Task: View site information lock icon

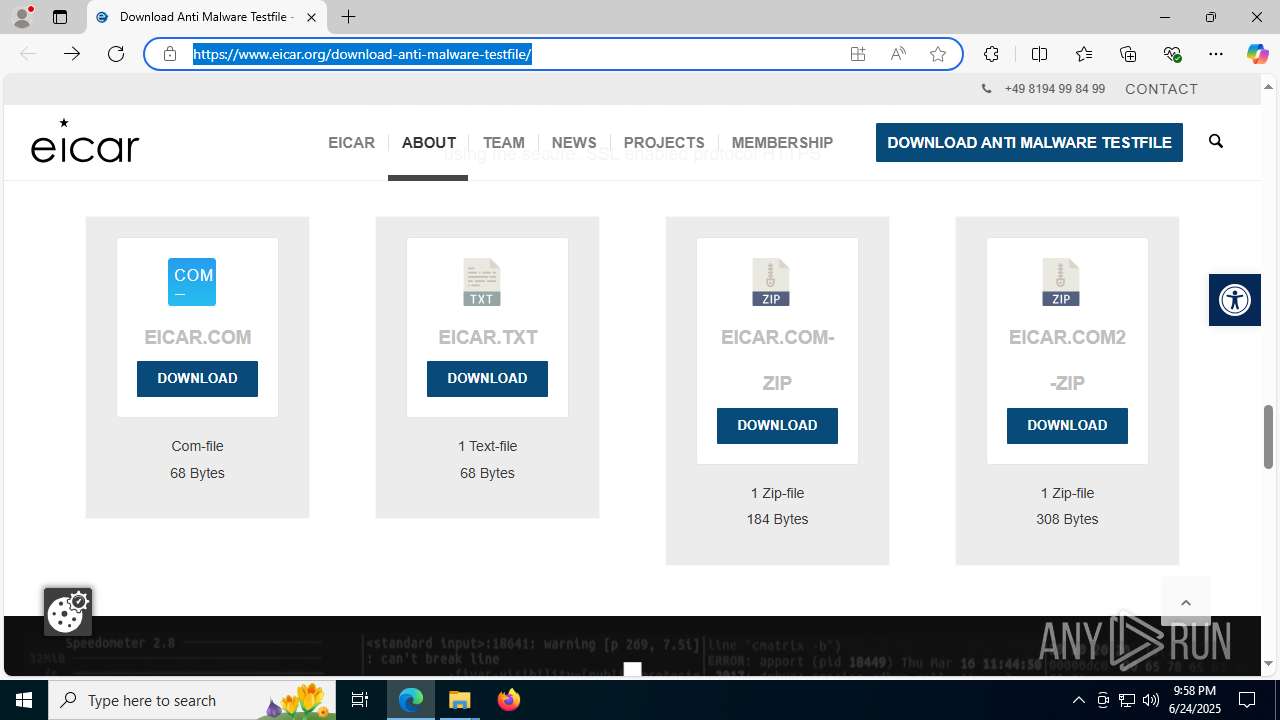Action: pyautogui.click(x=170, y=54)
